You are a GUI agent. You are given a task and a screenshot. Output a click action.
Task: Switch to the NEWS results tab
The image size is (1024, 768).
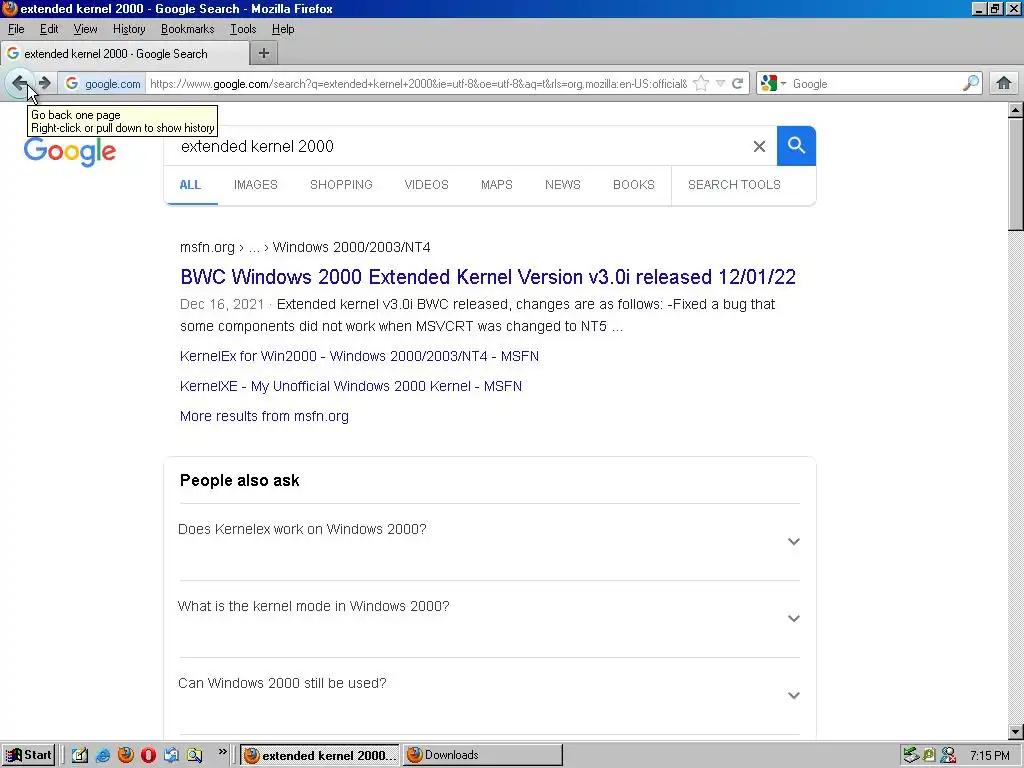(562, 185)
